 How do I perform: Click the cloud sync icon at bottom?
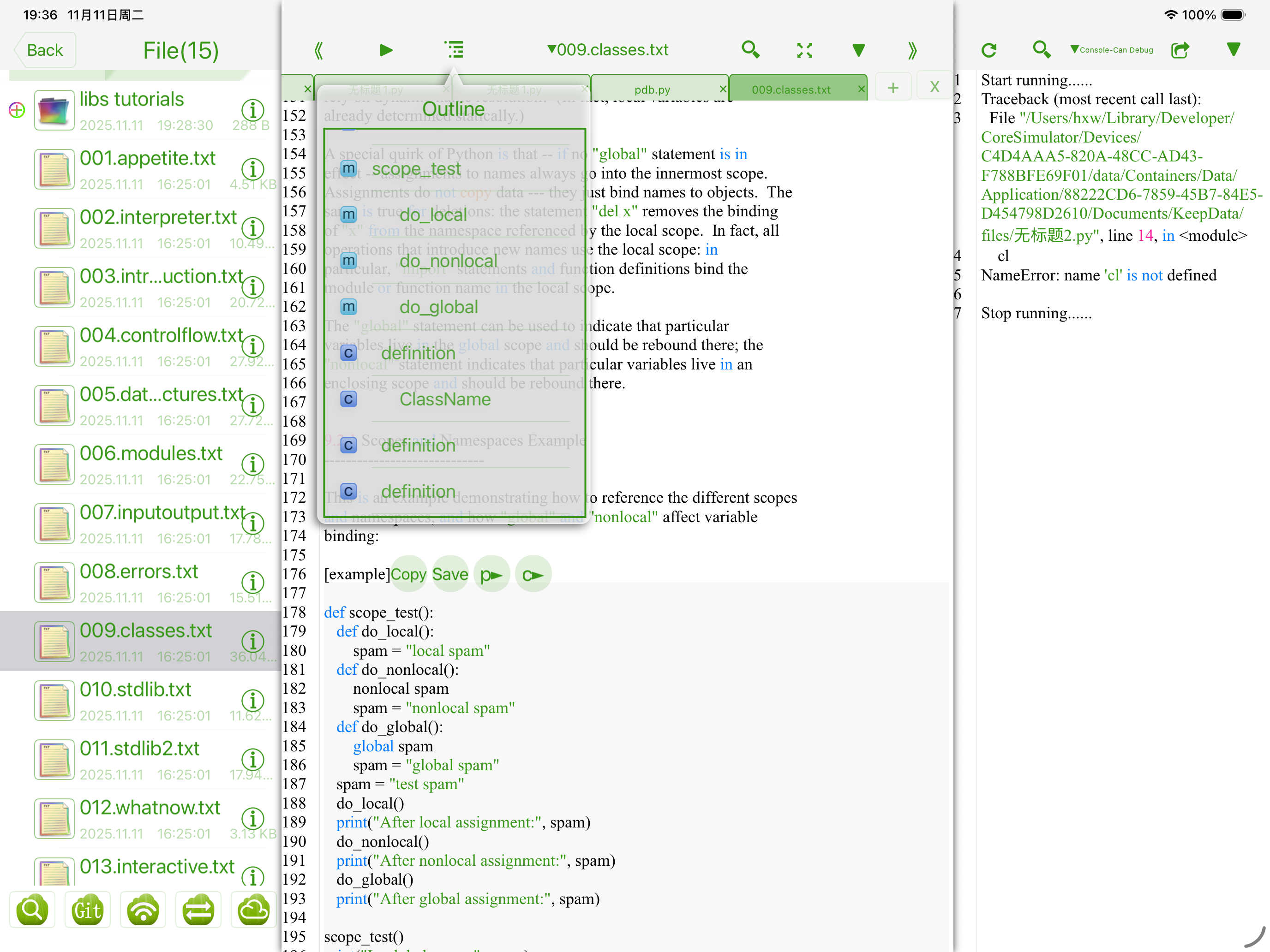pyautogui.click(x=253, y=910)
